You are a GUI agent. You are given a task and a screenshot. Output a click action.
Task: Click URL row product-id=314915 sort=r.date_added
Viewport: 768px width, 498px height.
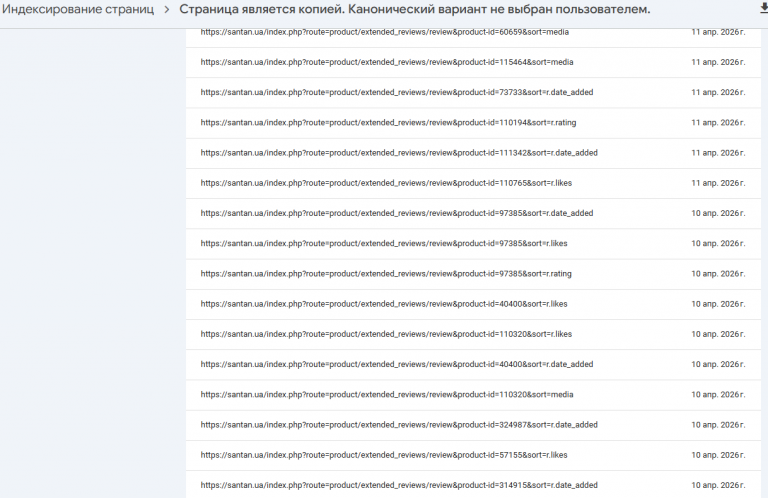pos(473,485)
